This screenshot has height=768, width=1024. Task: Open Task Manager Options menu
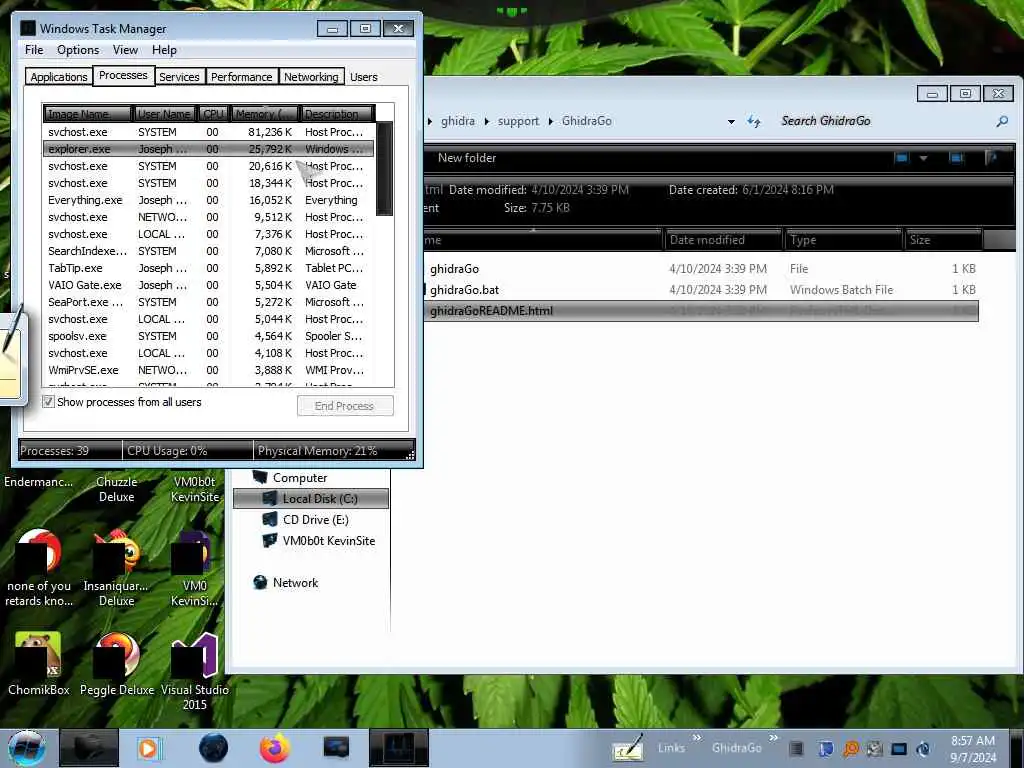click(x=78, y=50)
